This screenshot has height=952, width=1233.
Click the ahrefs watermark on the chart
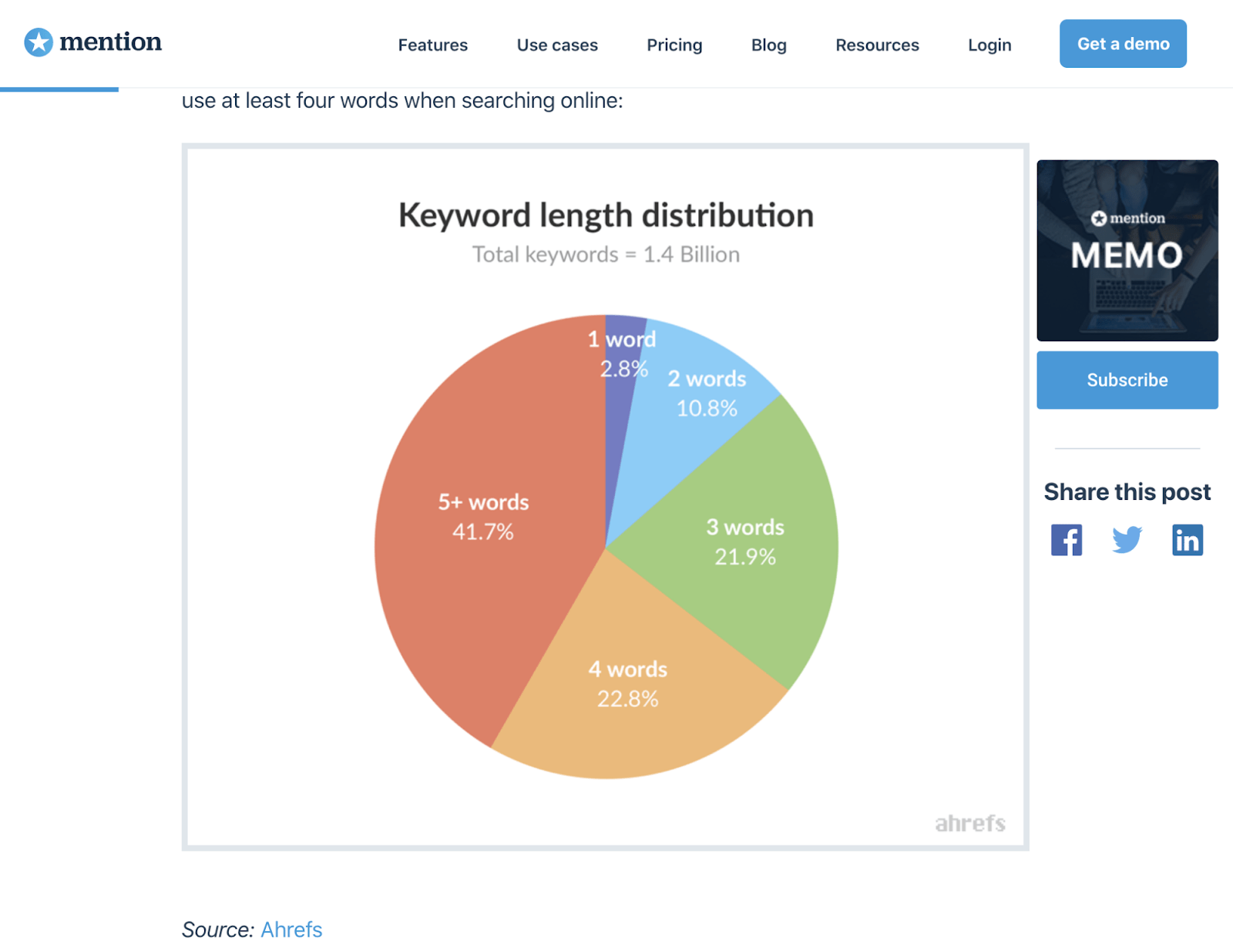[x=969, y=823]
